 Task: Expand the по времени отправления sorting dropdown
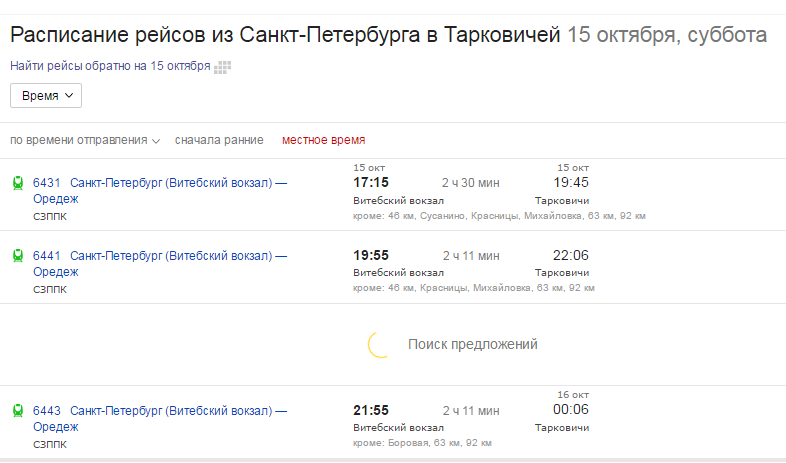[x=85, y=140]
